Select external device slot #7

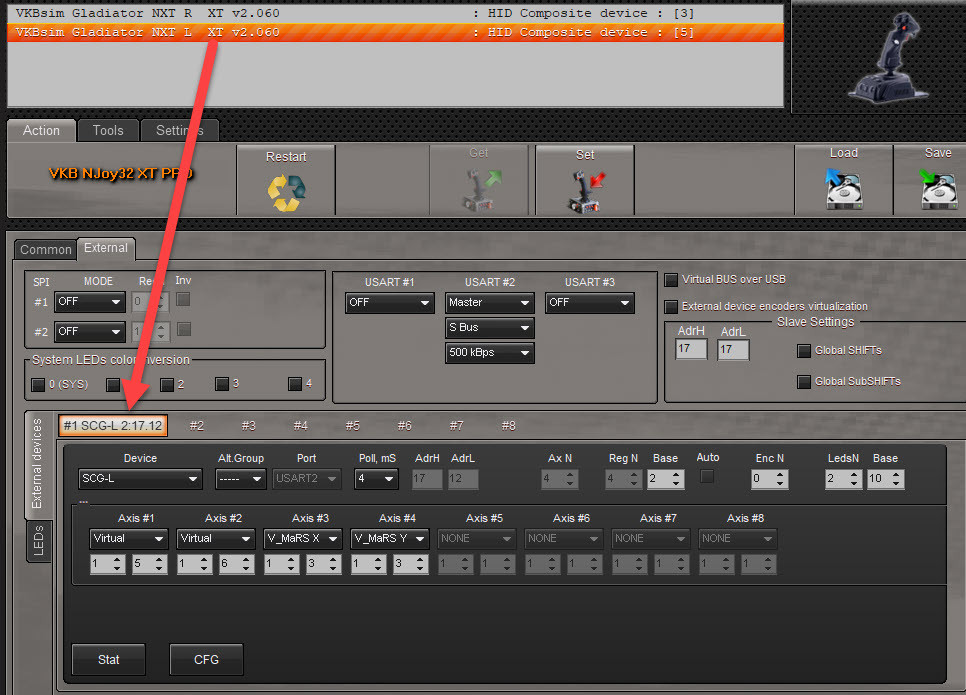456,425
